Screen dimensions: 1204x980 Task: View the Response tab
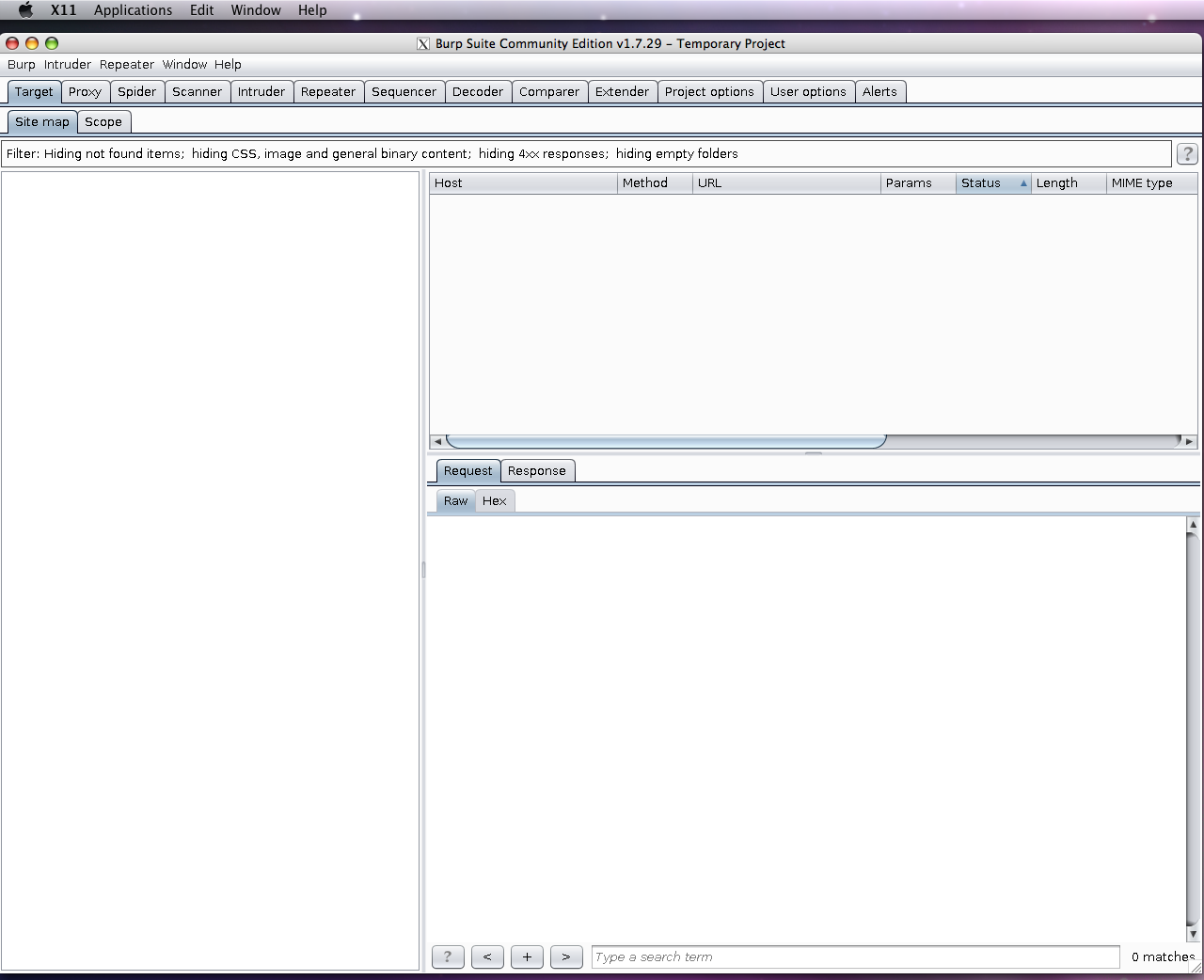[537, 470]
